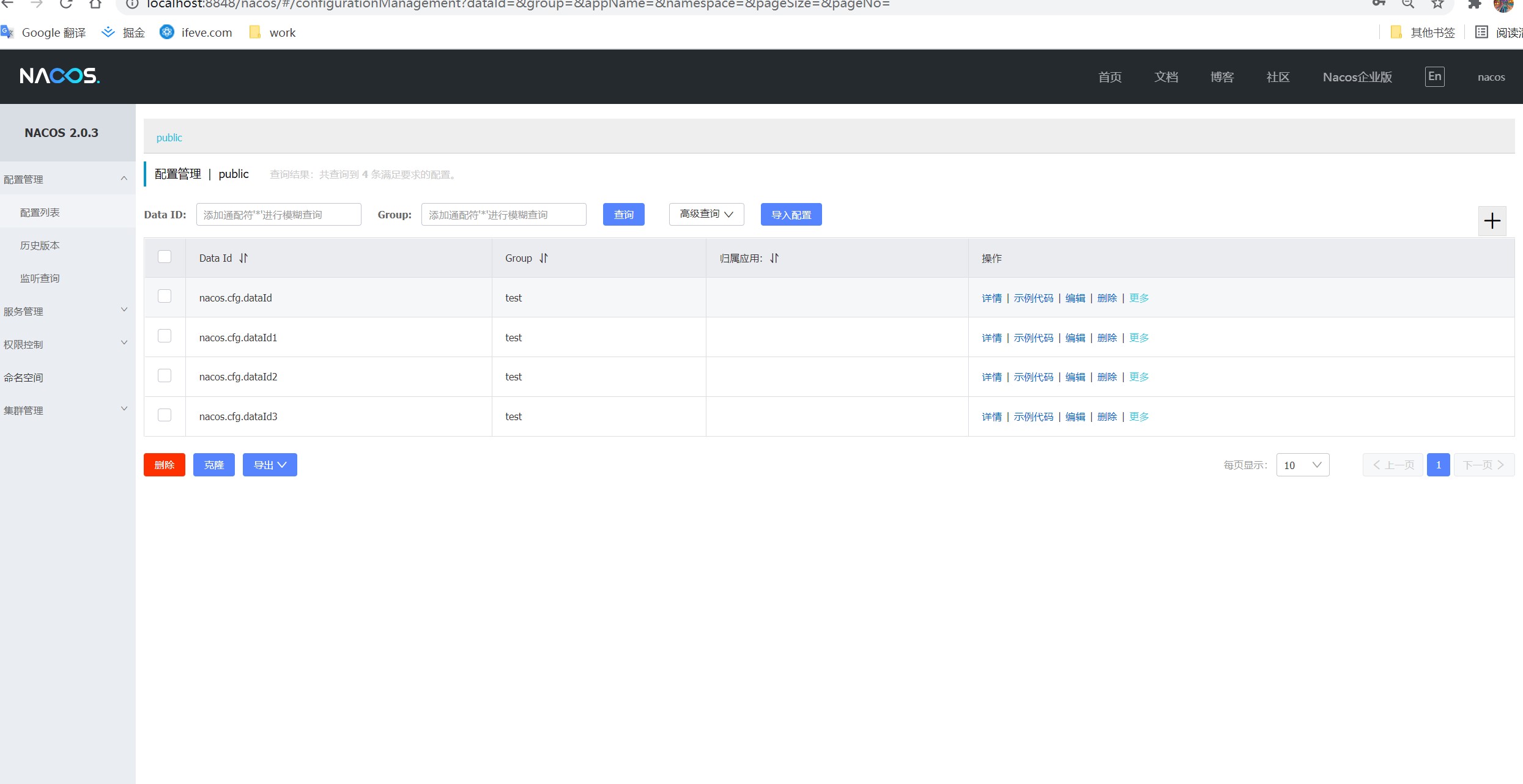1523x784 pixels.
Task: Click the 导入配置 import button
Action: [x=791, y=215]
